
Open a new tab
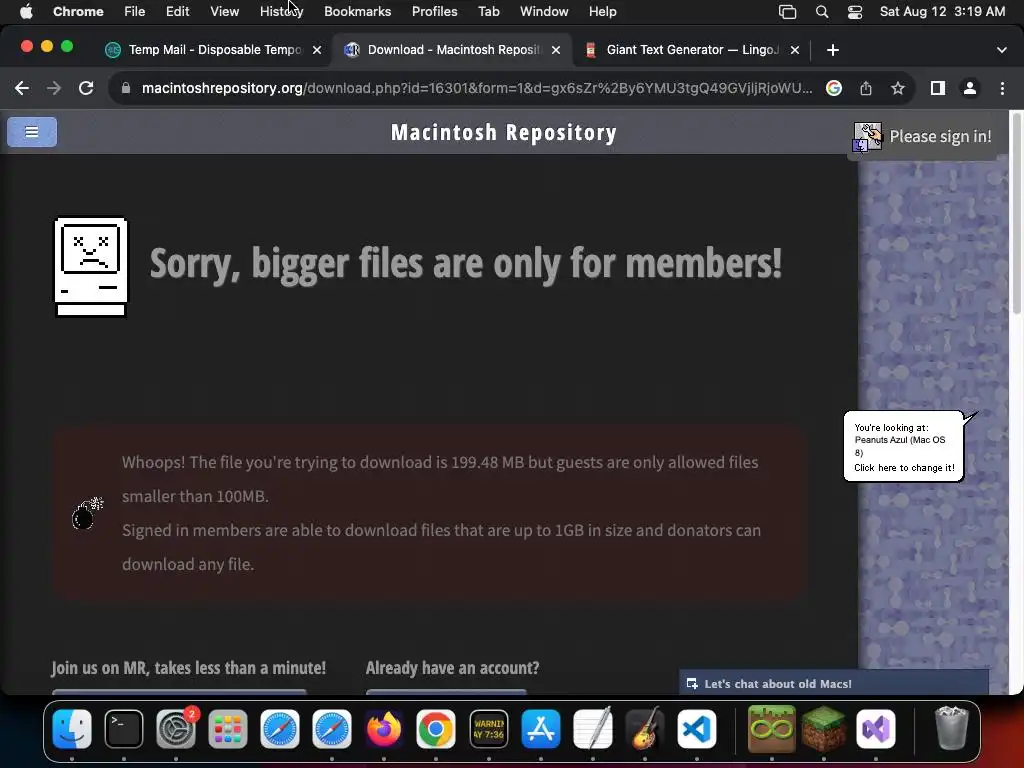click(x=833, y=50)
